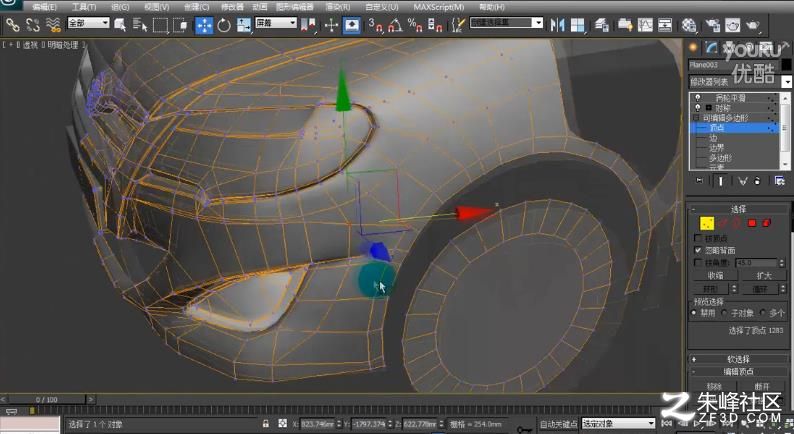
Task: Open the 工具(T) menu
Action: (x=84, y=7)
